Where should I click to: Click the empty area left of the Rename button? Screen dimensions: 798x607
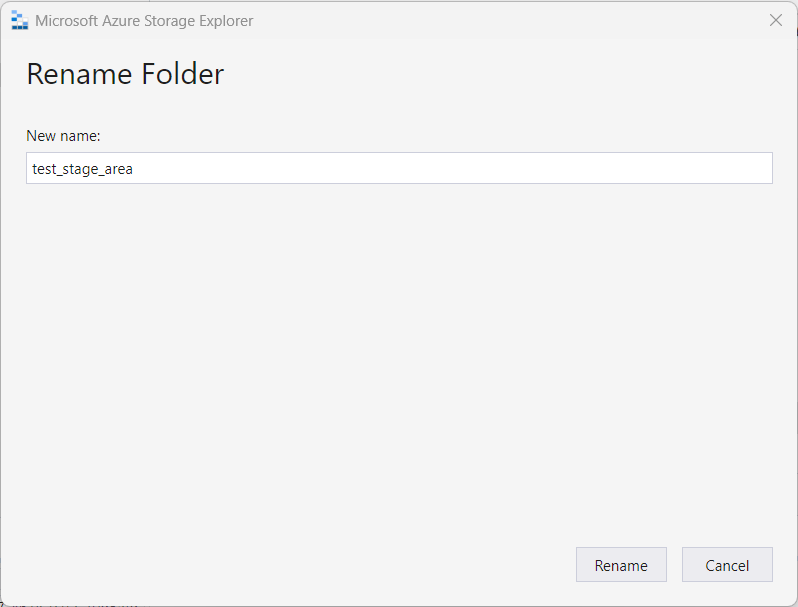click(x=300, y=565)
